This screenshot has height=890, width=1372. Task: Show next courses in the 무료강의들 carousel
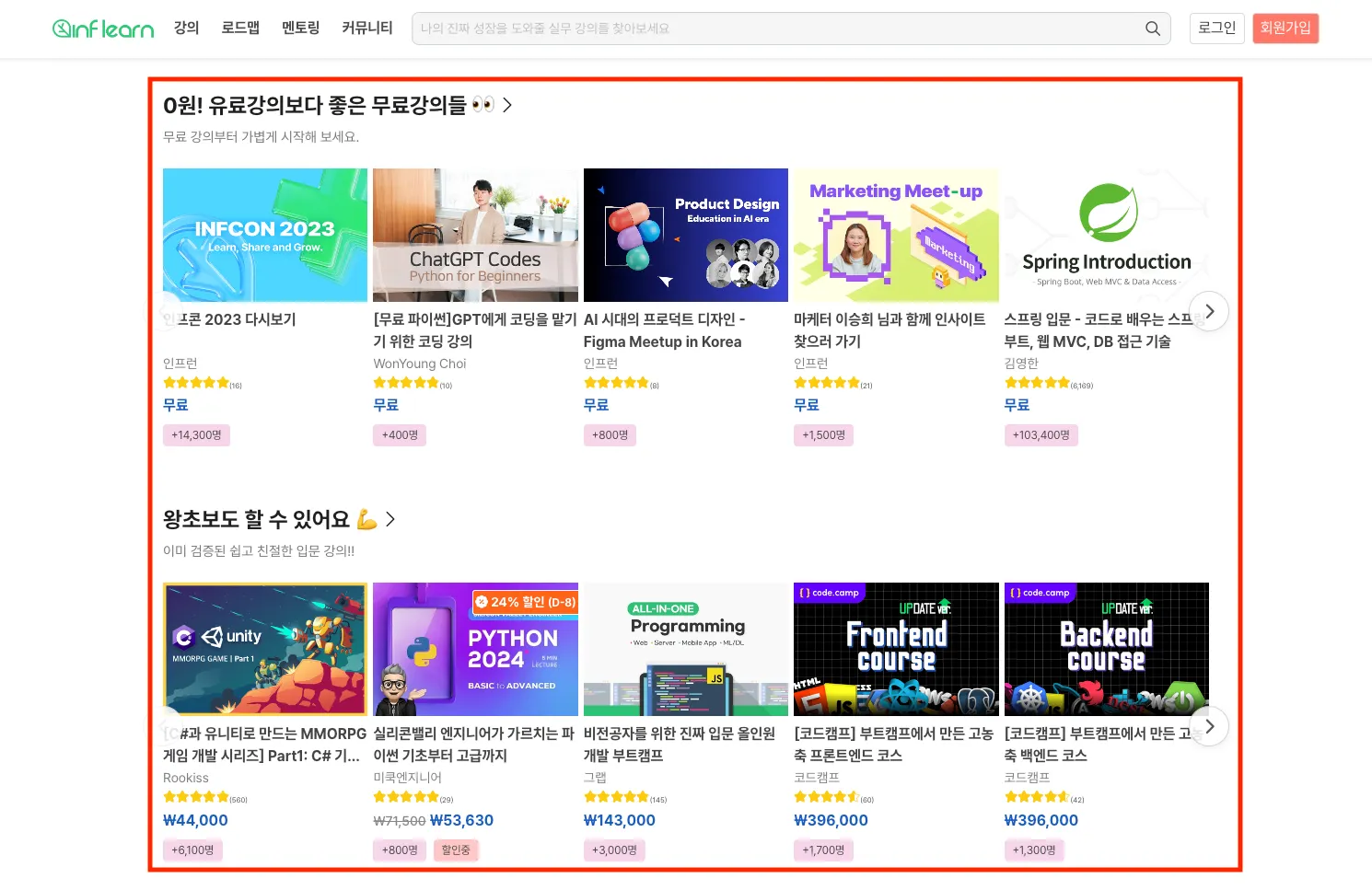pos(1209,311)
